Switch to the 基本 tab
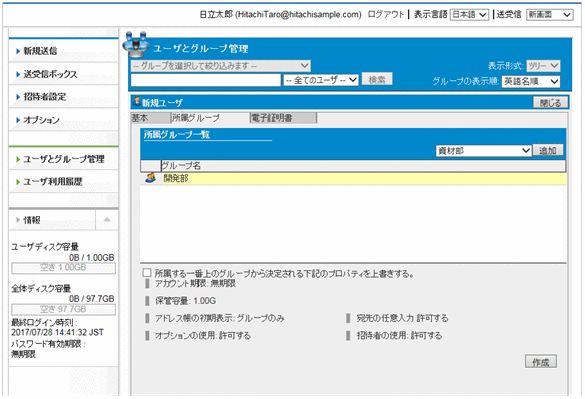The width and height of the screenshot is (585, 399). (150, 118)
